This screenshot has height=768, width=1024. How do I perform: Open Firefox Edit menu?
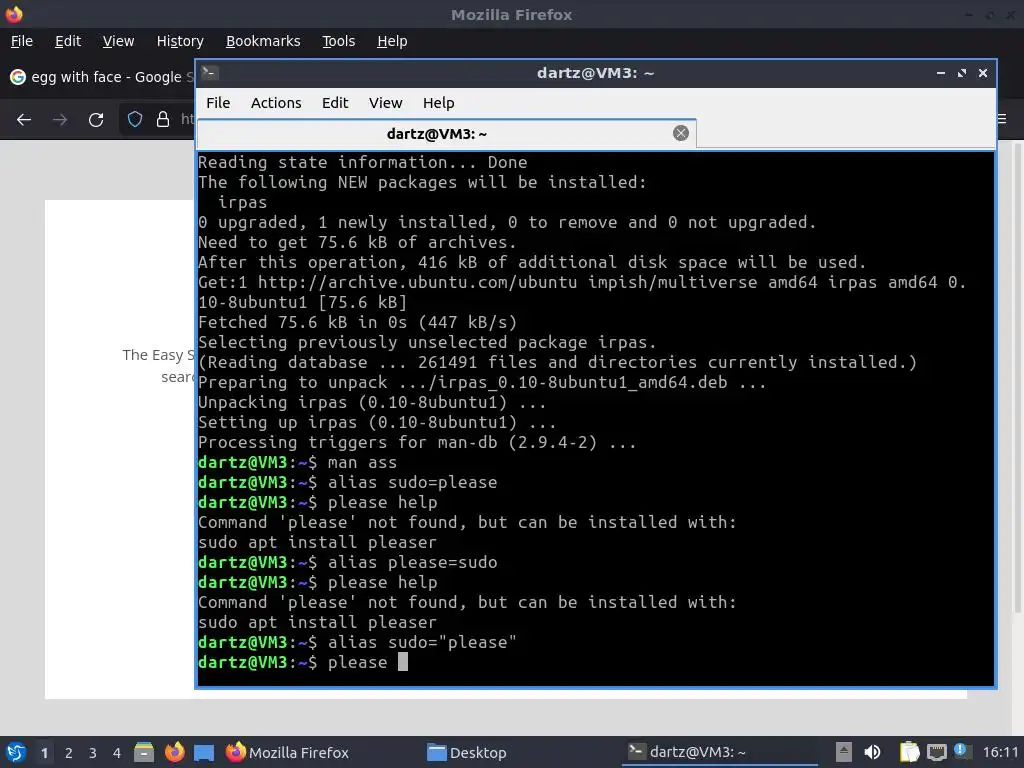68,41
